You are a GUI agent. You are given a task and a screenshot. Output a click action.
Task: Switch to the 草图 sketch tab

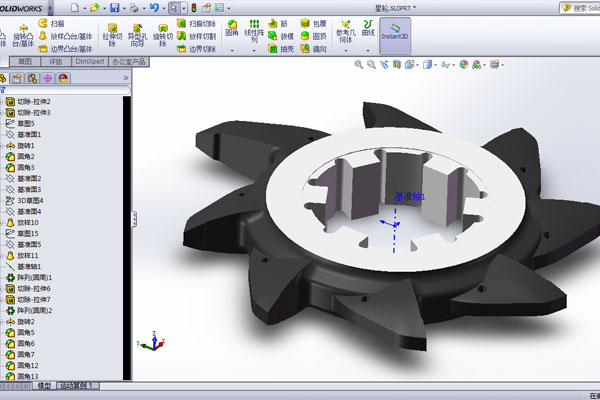[24, 61]
